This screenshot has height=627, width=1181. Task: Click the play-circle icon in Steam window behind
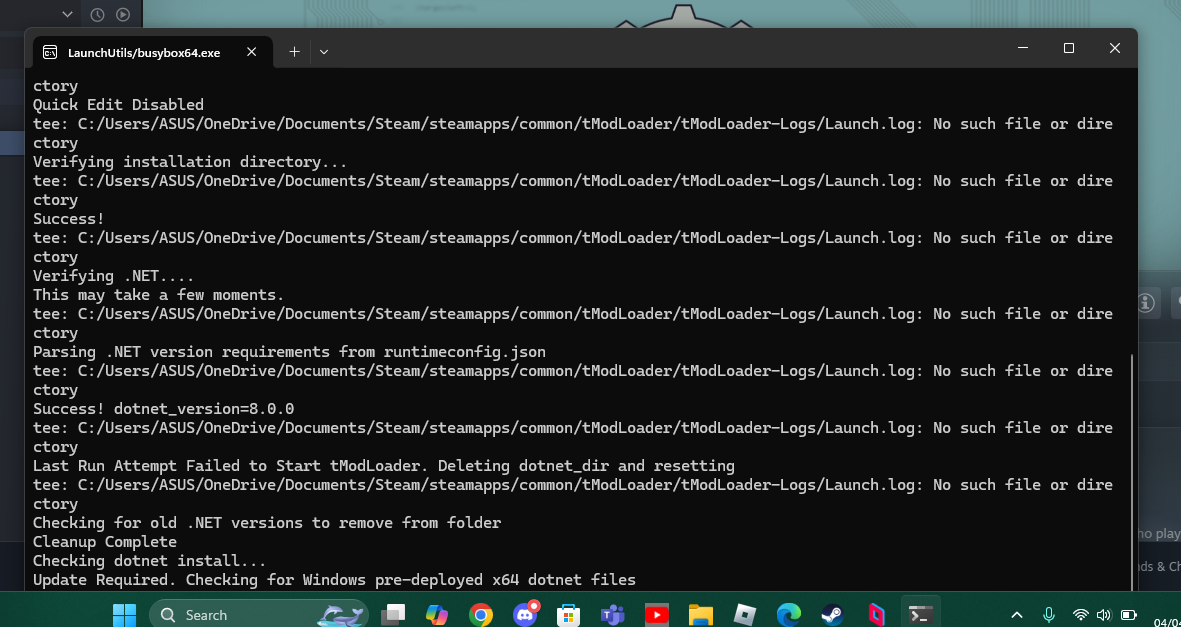click(x=123, y=14)
